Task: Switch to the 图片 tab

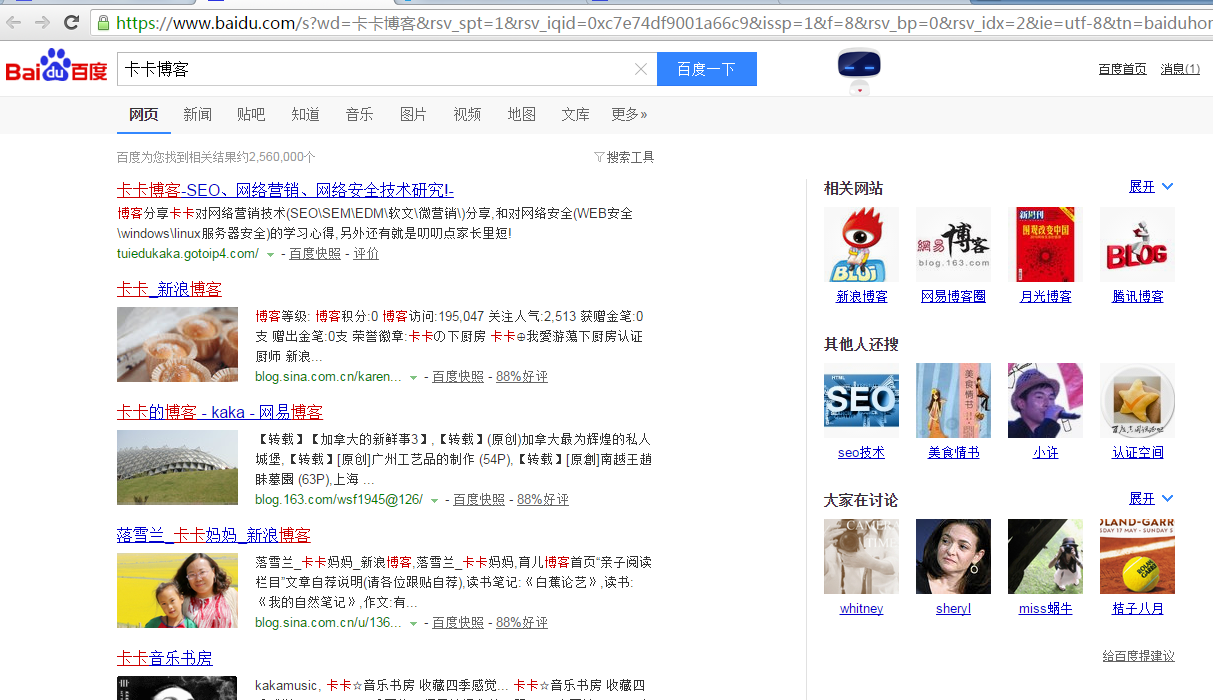Action: tap(413, 114)
